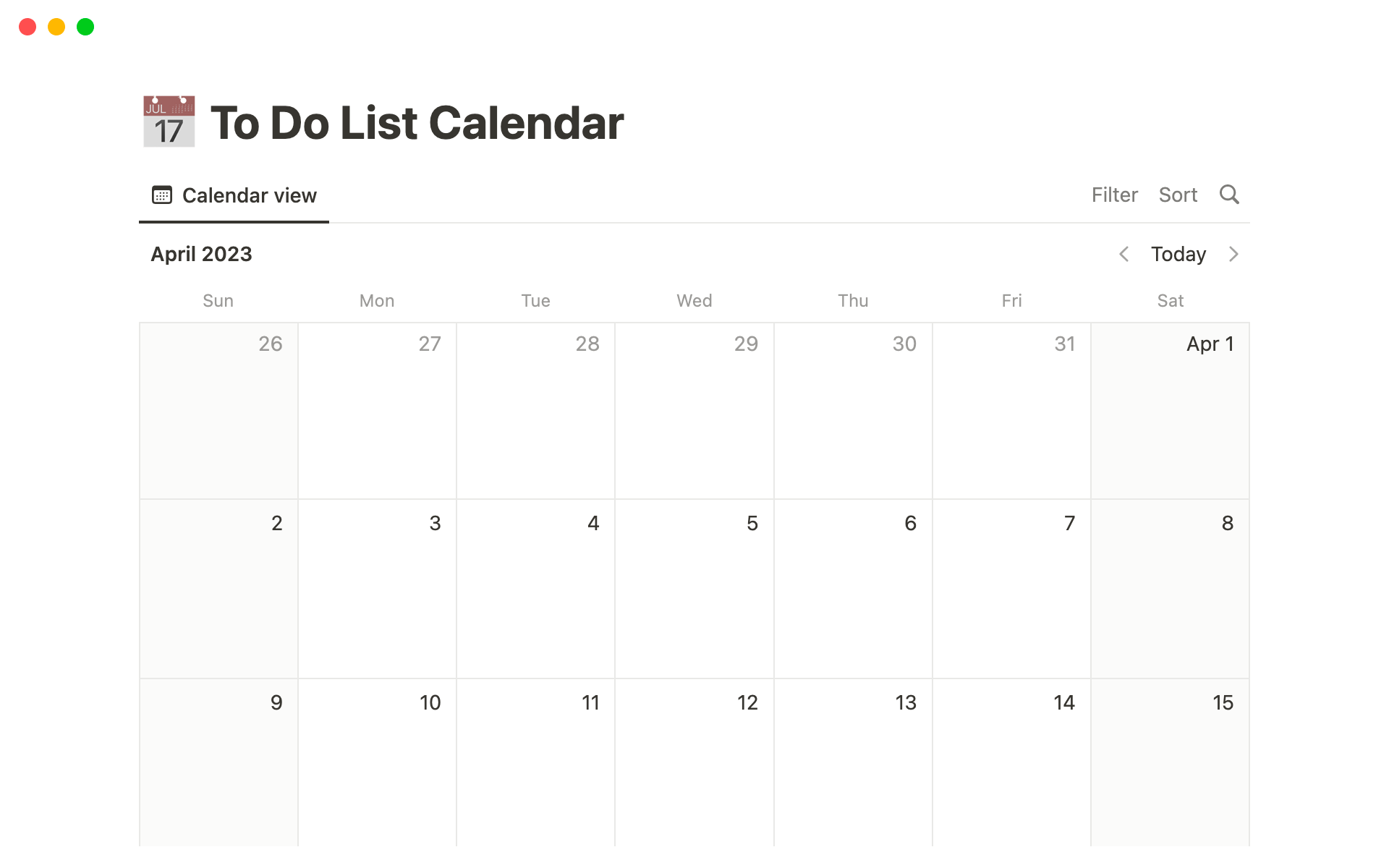Click the Sort label to open sort options
1389x868 pixels.
tap(1178, 195)
